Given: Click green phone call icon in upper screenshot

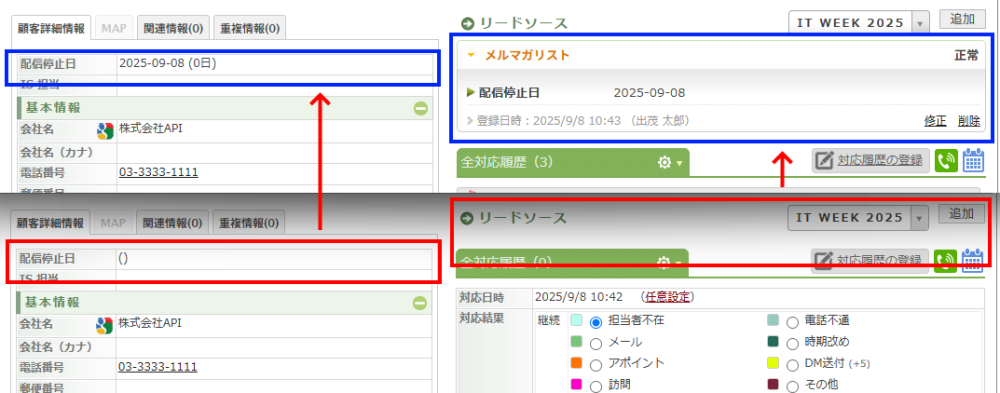Looking at the screenshot, I should point(947,161).
